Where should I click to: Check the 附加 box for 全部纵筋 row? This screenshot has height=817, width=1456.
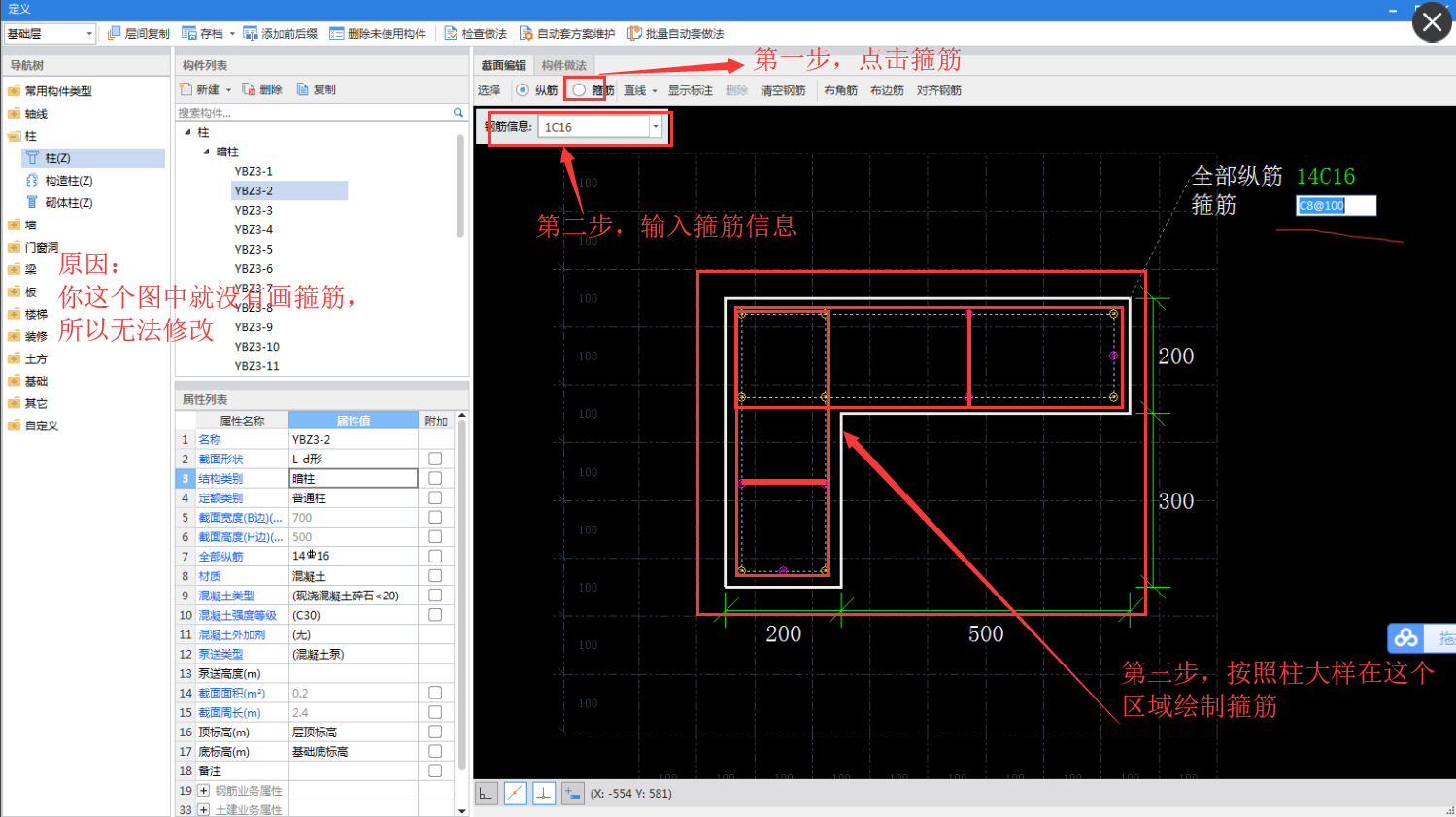[x=435, y=556]
